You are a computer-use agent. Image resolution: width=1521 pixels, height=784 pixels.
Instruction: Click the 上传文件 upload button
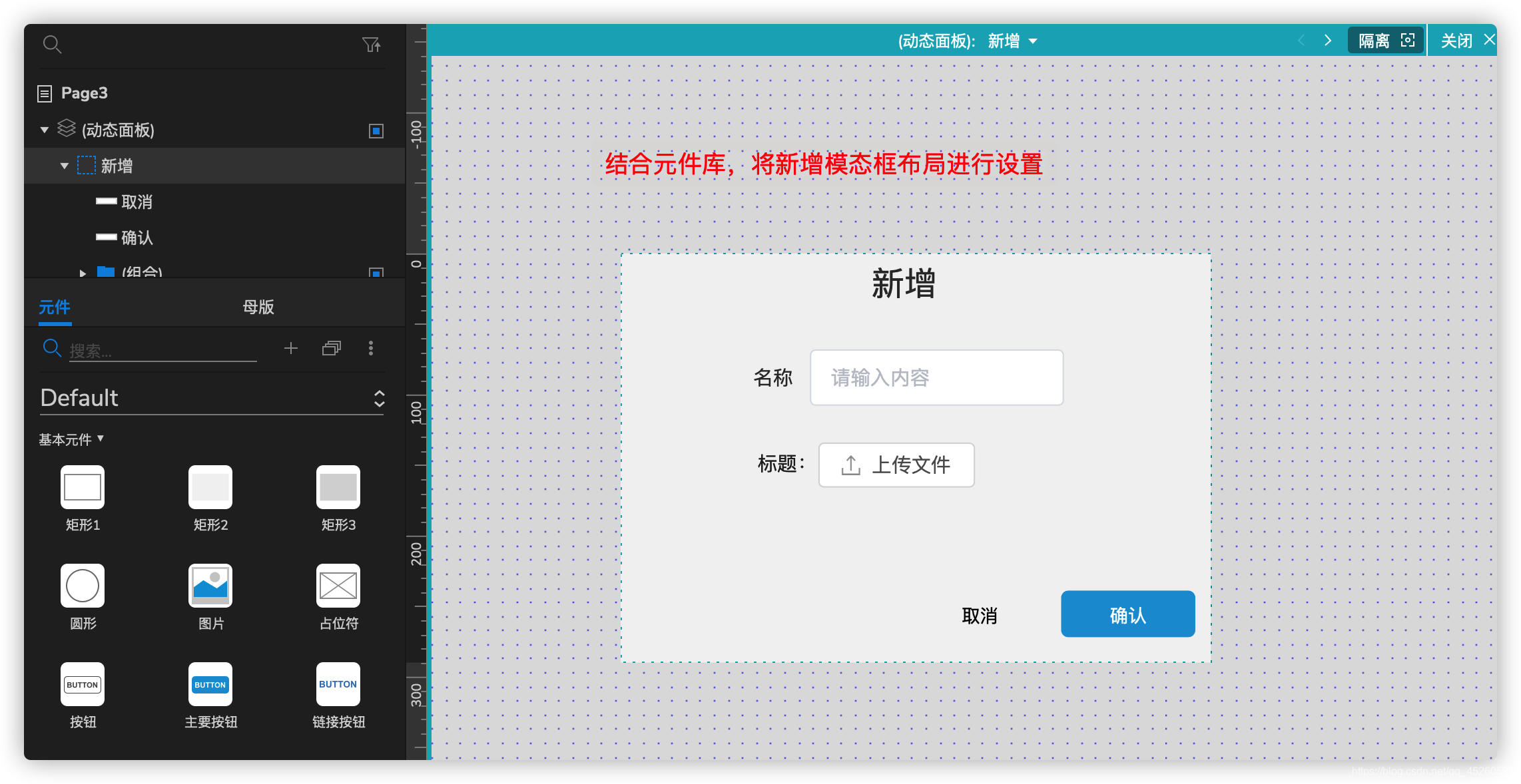(896, 465)
